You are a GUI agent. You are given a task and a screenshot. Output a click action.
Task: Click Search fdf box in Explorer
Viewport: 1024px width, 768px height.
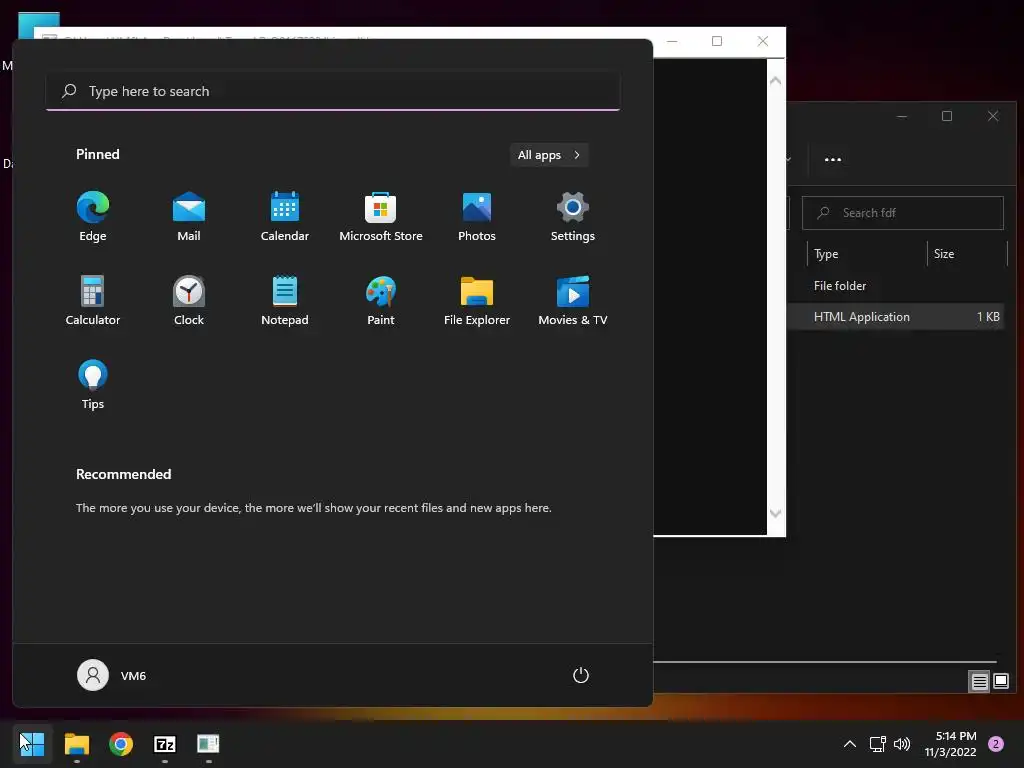click(903, 213)
